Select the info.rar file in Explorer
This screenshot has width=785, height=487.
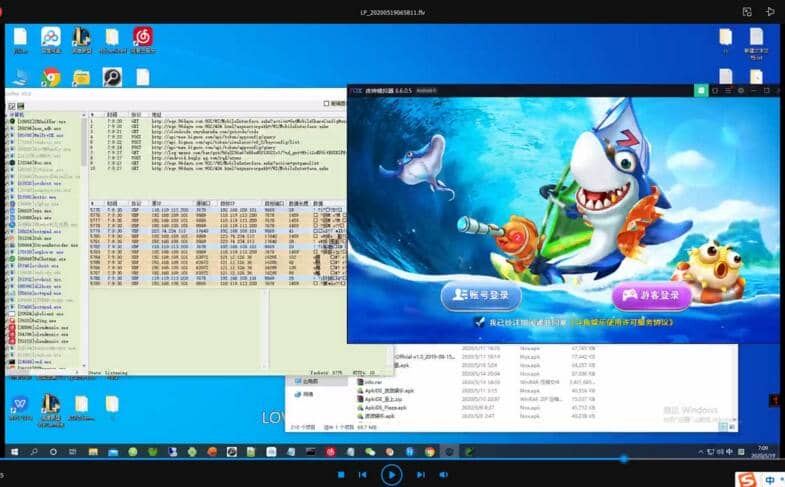click(370, 382)
